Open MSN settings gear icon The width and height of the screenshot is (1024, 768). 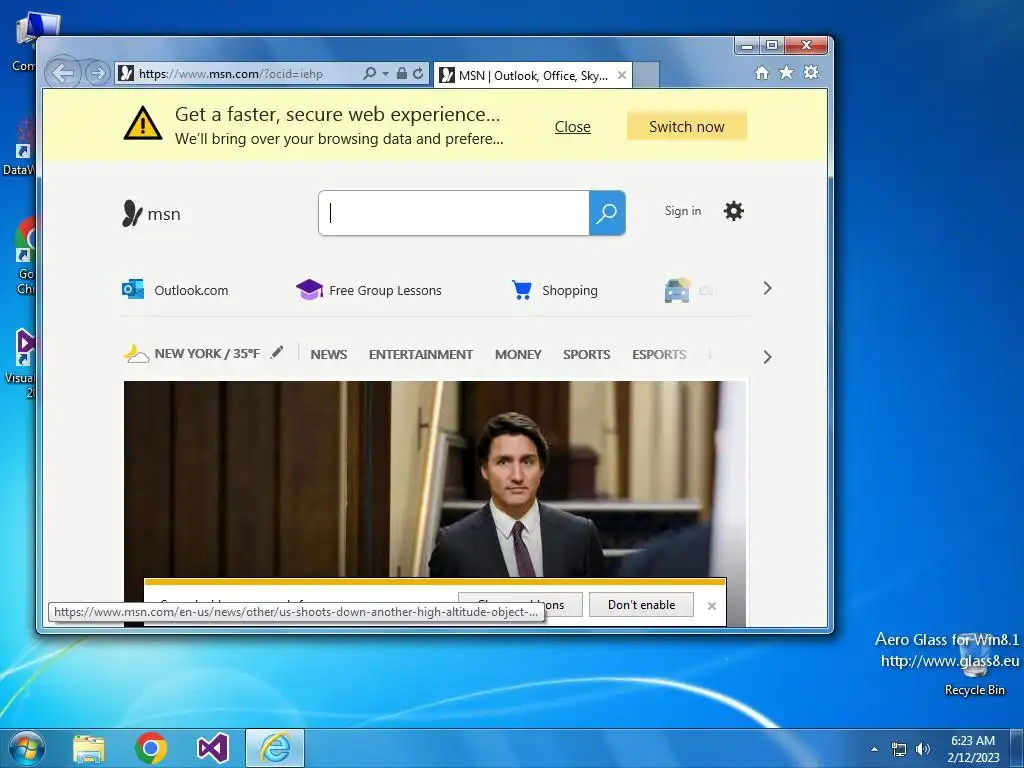coord(733,211)
